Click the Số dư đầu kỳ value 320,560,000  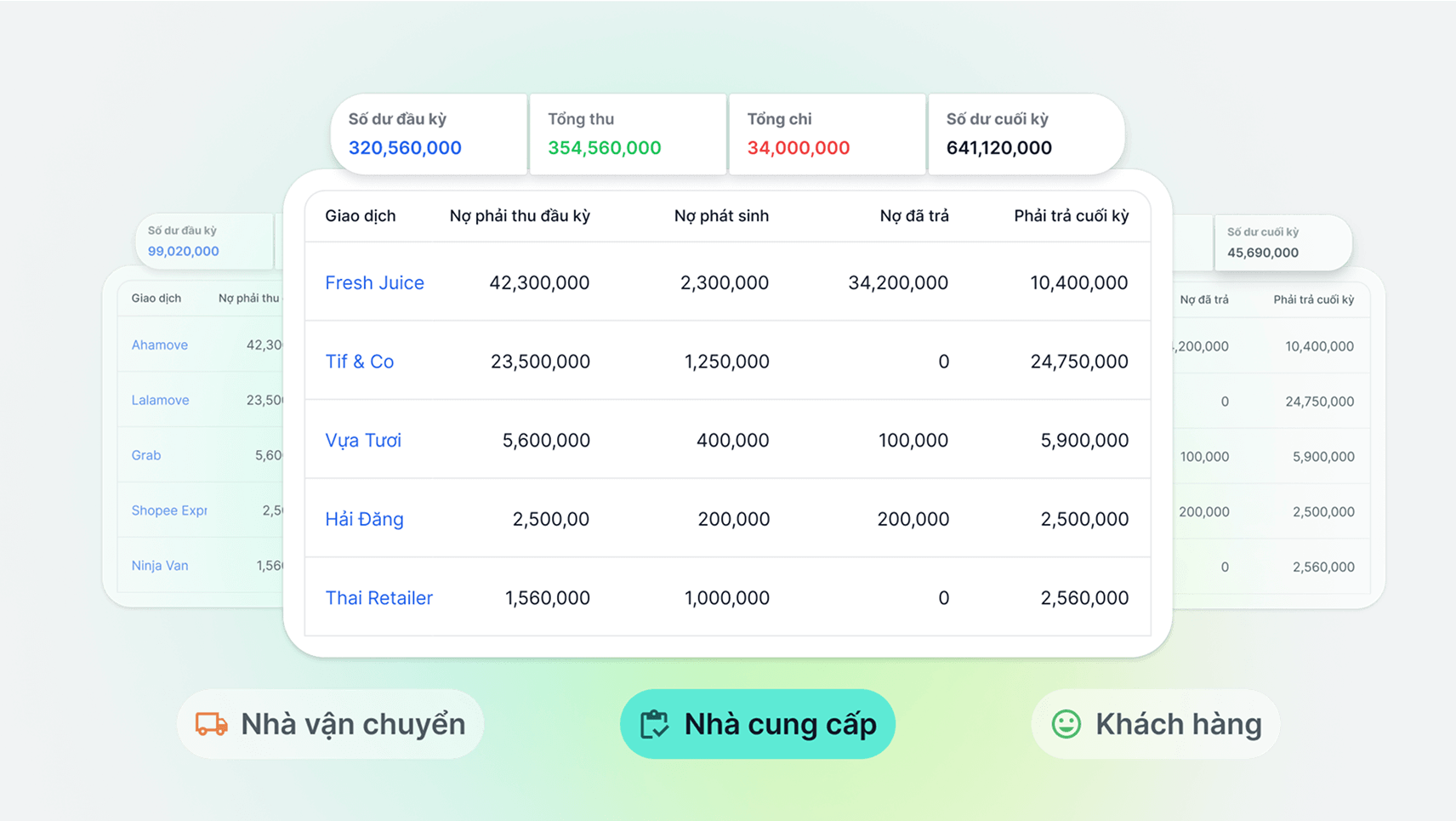(x=405, y=148)
